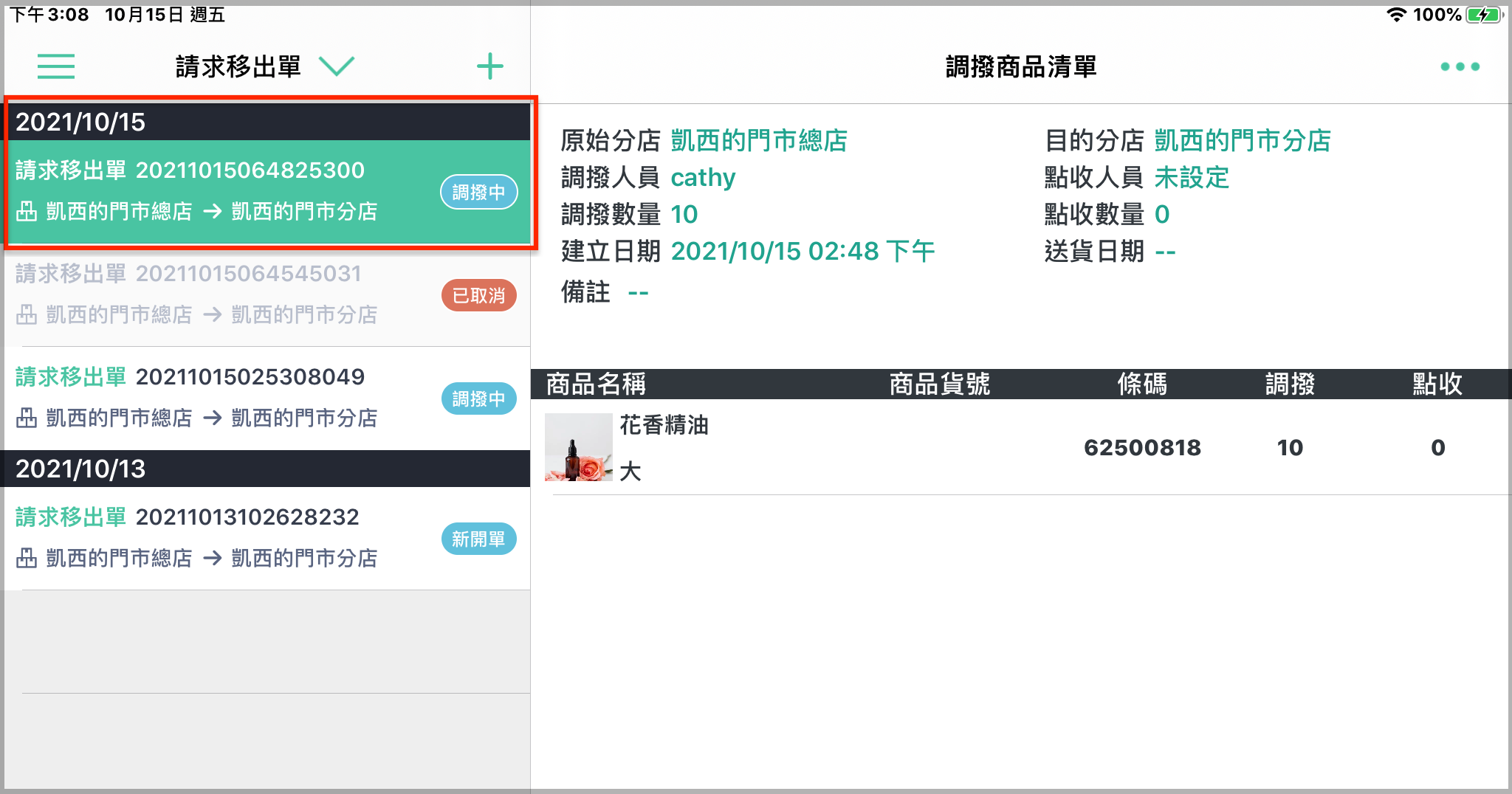1512x794 pixels.
Task: Click the 條碼 column header
Action: tap(1142, 384)
